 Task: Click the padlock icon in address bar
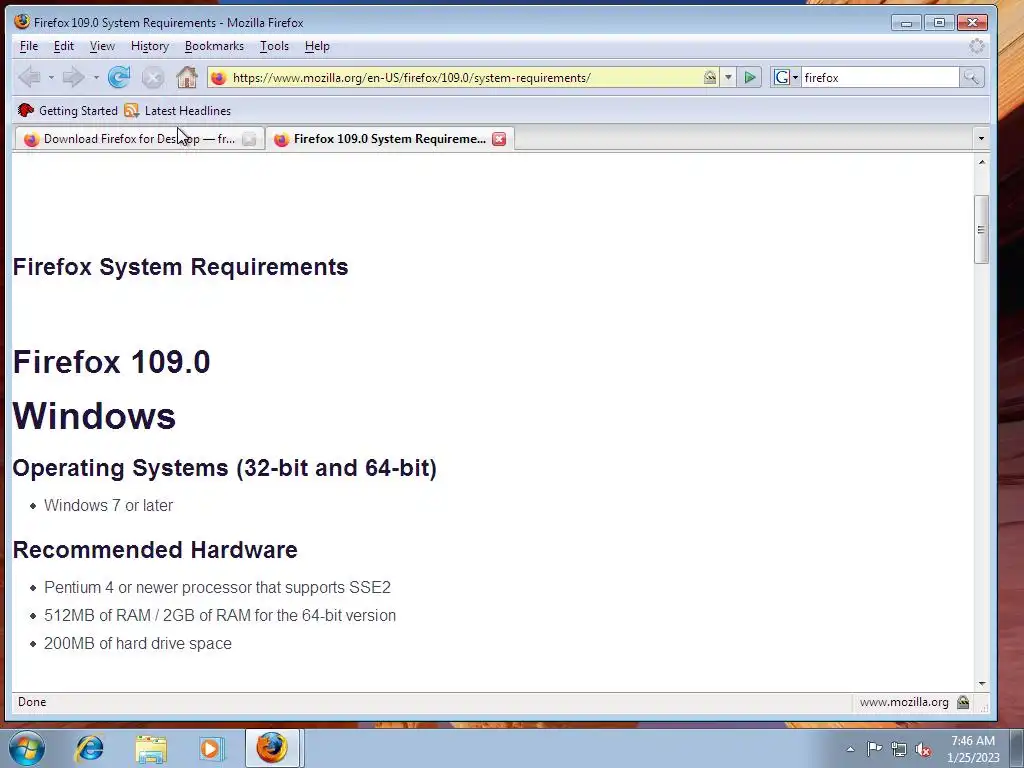[710, 78]
